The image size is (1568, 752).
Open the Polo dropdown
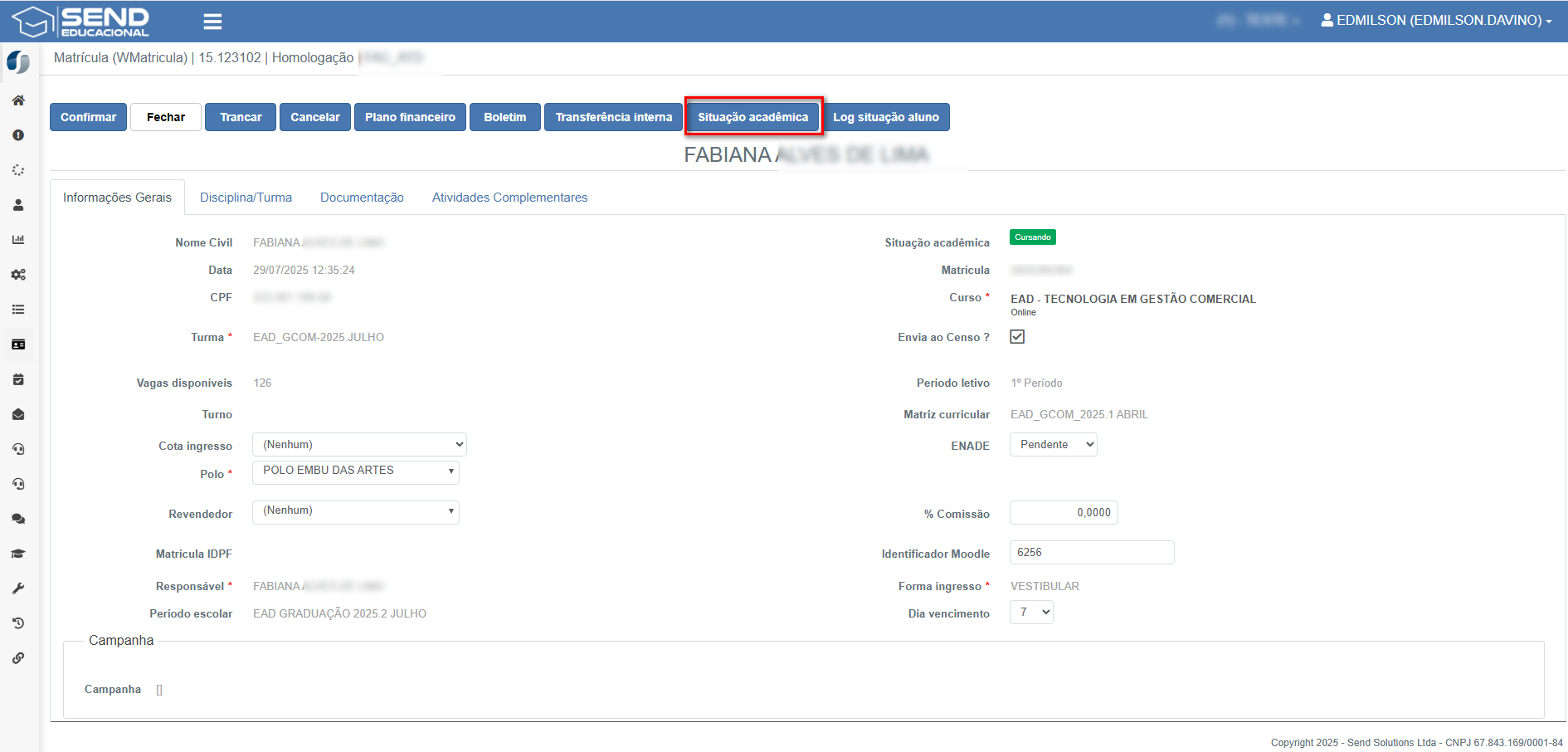click(356, 471)
